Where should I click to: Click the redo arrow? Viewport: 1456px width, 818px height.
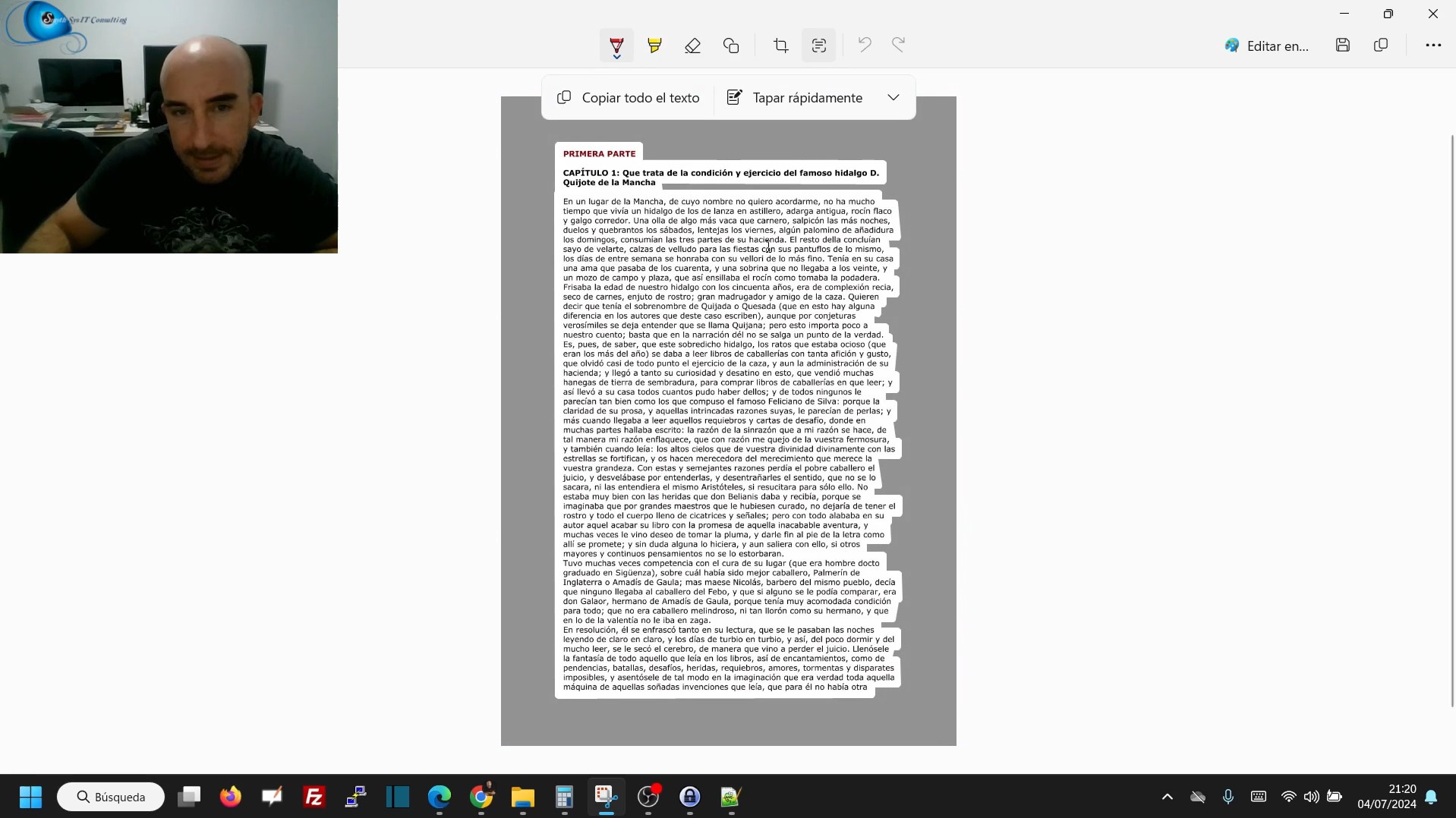898,46
